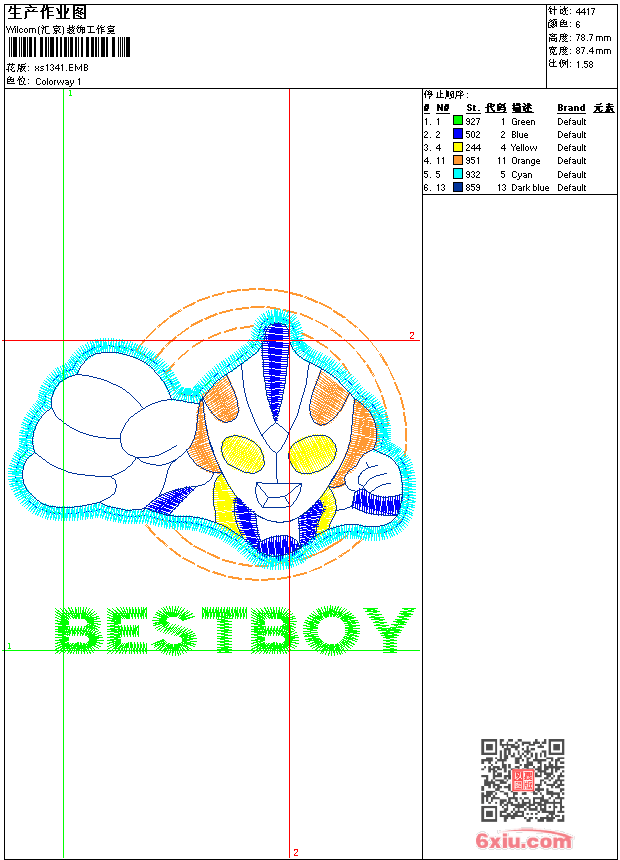Screen dimensions: 620x860
Task: Click the Orange description text
Action: click(526, 161)
